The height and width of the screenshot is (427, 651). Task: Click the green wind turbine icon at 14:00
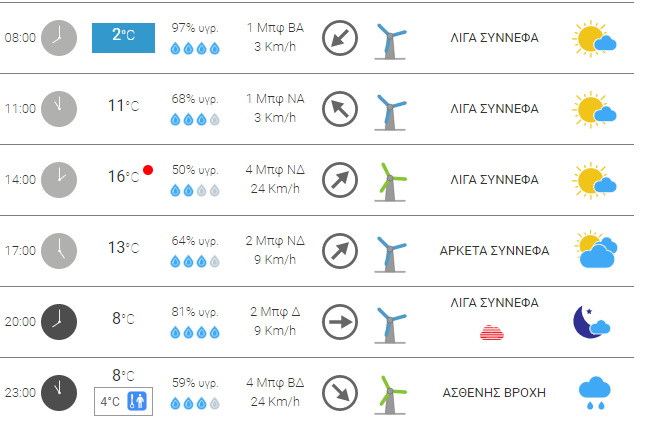tap(390, 180)
